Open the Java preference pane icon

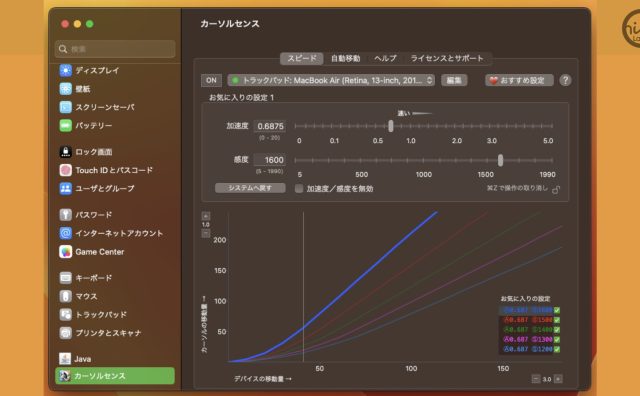coord(65,359)
